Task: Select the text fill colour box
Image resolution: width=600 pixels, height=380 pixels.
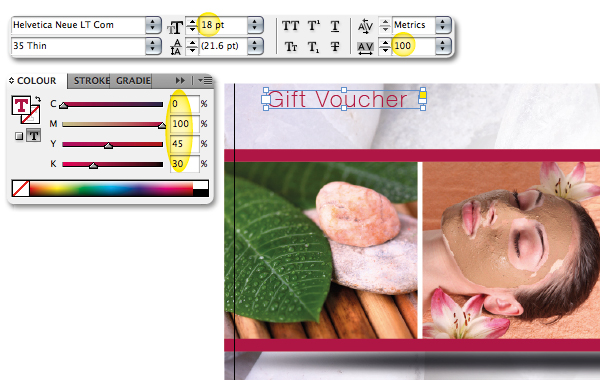Action: pyautogui.click(x=21, y=105)
